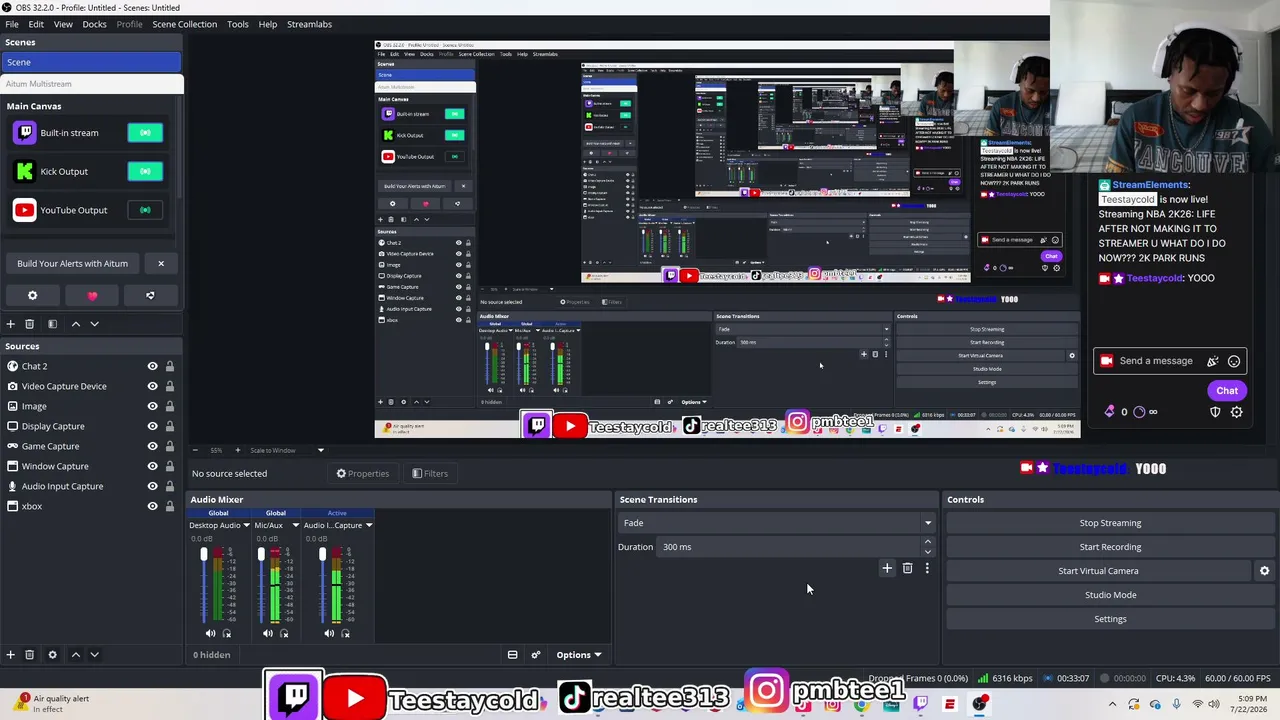Add a new source with plus icon
The height and width of the screenshot is (720, 1280).
10,655
